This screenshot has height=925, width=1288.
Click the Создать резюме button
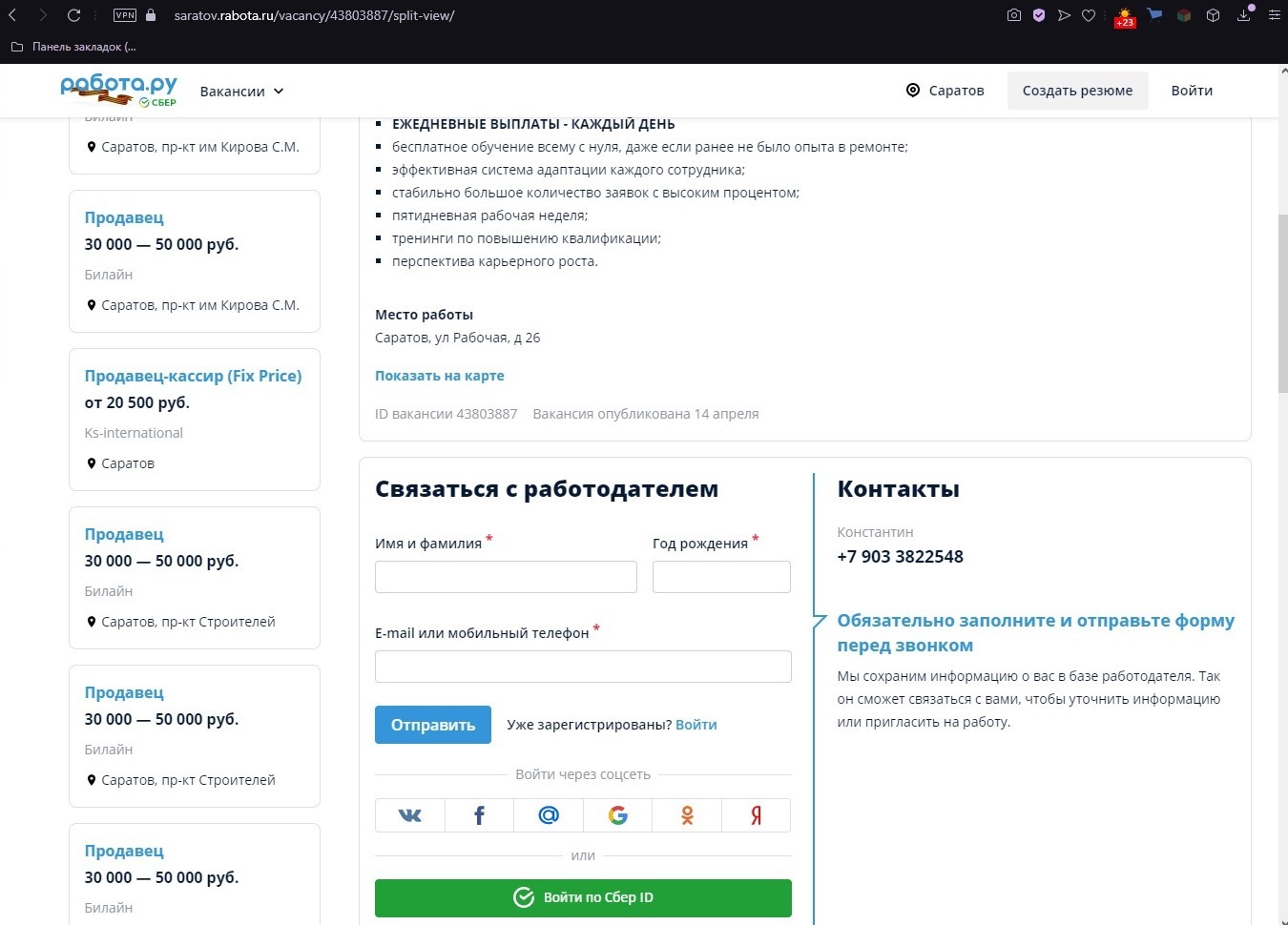coord(1078,91)
